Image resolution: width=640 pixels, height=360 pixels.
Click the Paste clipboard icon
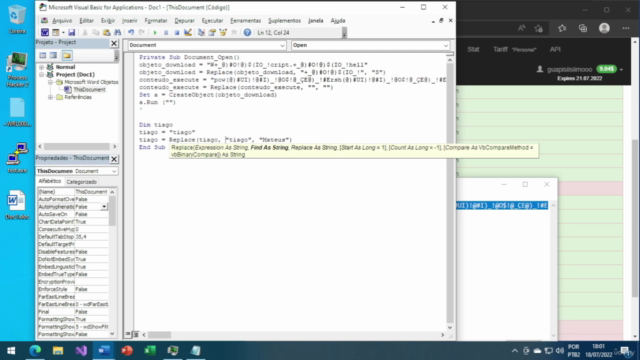tap(107, 33)
